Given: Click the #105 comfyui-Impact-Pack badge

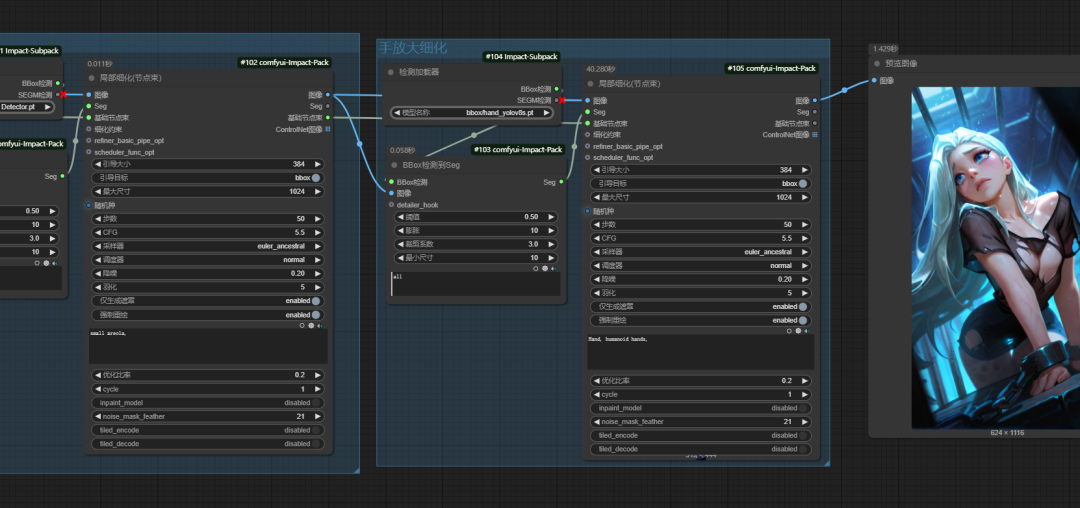Looking at the screenshot, I should (x=771, y=68).
